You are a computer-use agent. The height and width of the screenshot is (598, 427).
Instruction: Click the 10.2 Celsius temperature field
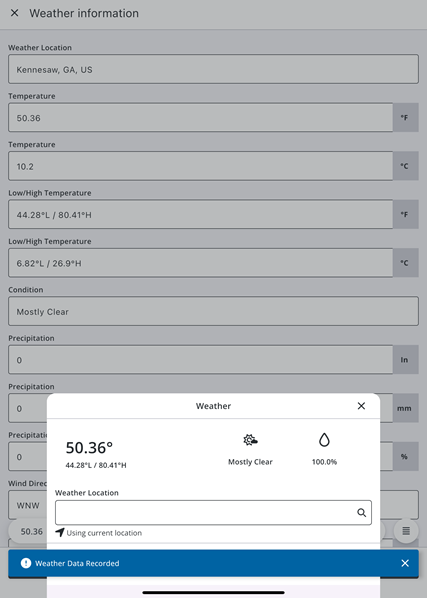tap(201, 166)
